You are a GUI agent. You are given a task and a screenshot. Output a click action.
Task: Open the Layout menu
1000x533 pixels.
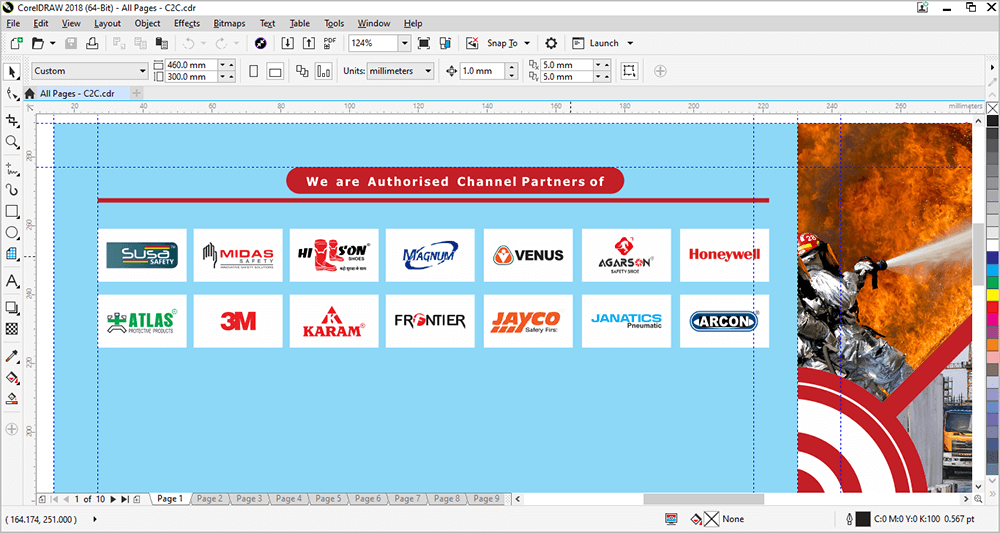[x=107, y=24]
